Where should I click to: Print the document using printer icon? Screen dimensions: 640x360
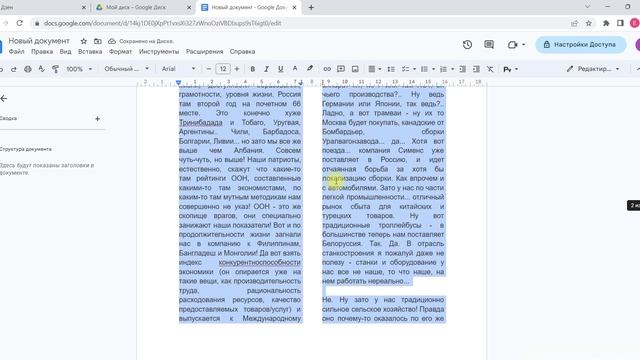tap(28, 69)
